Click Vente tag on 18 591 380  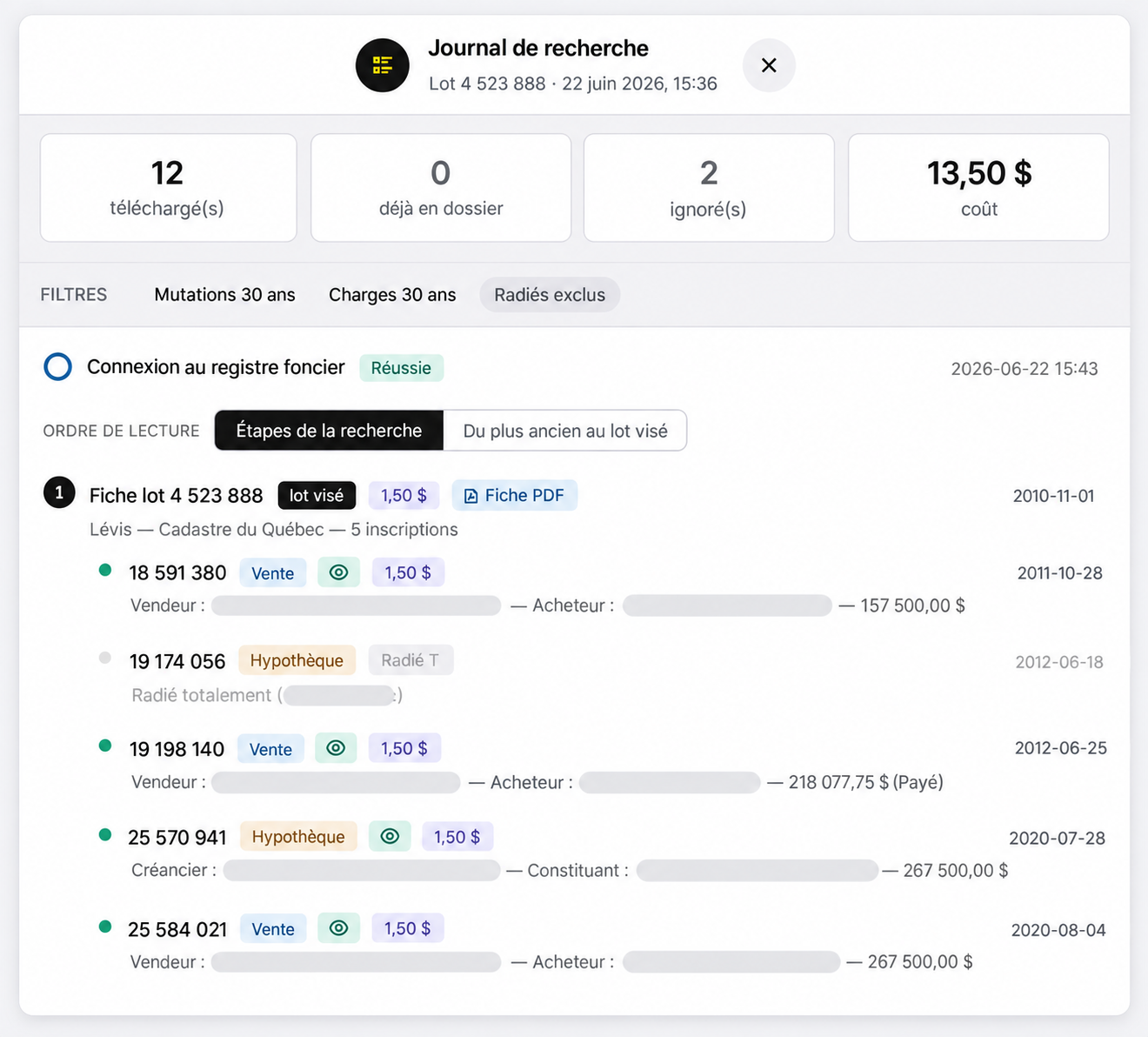(x=273, y=573)
